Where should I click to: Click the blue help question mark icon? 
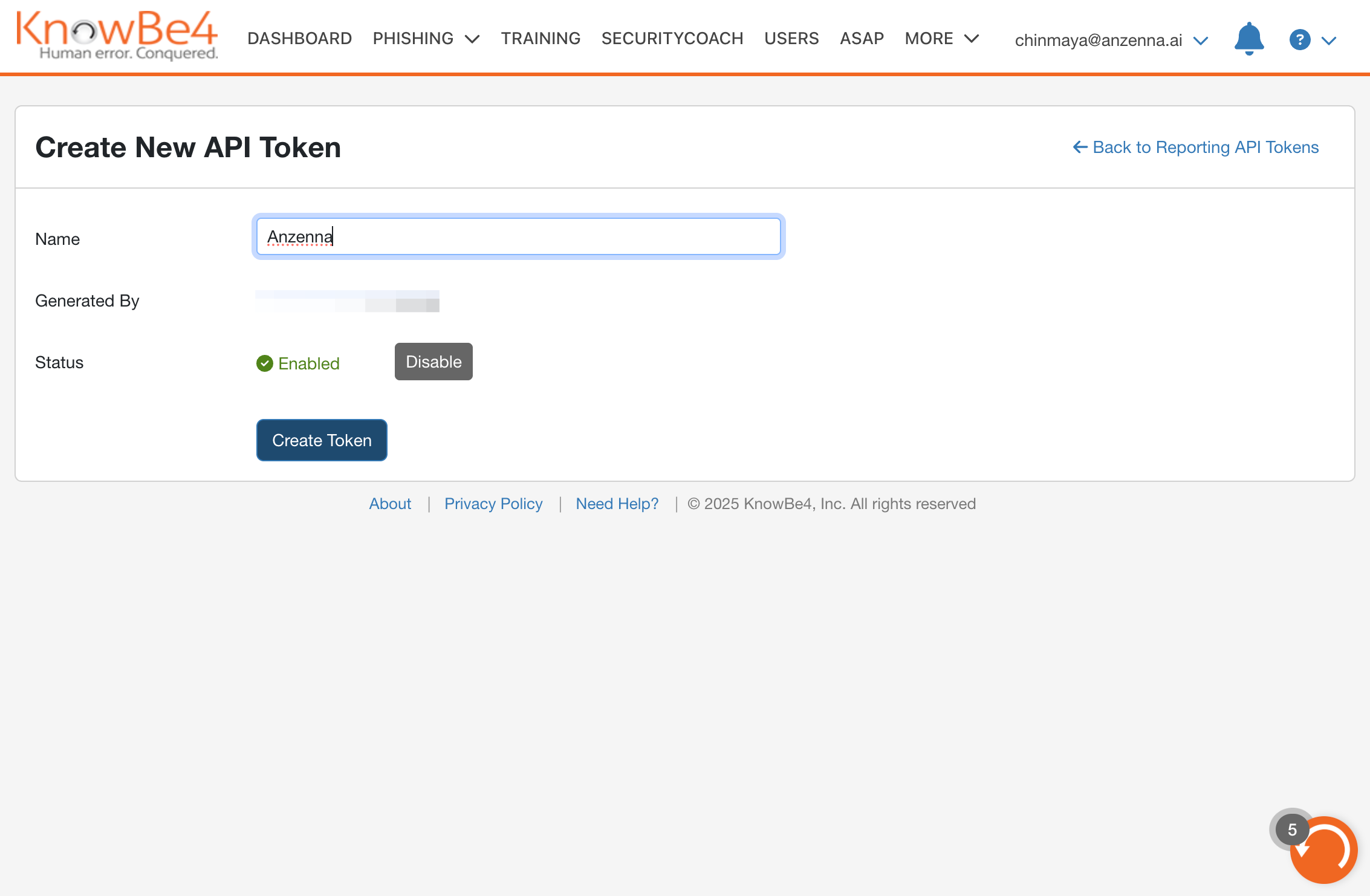1299,40
